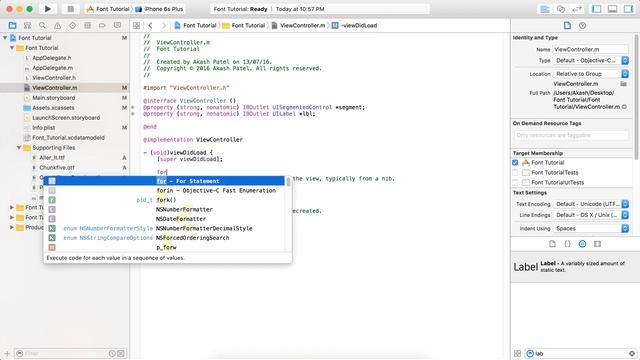Open the Find navigator search icon

tap(42, 25)
